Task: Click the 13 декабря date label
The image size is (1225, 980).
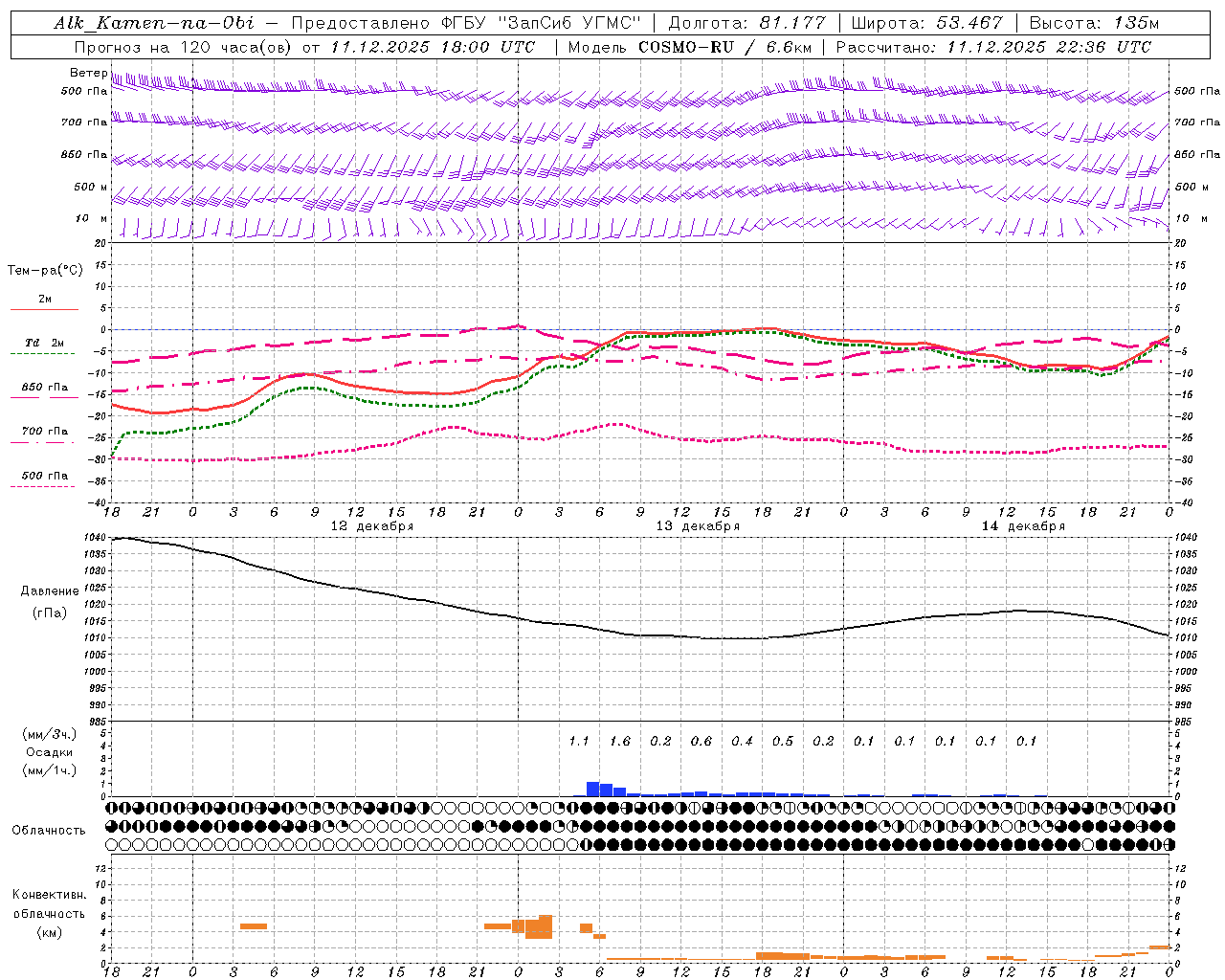Action: (698, 526)
